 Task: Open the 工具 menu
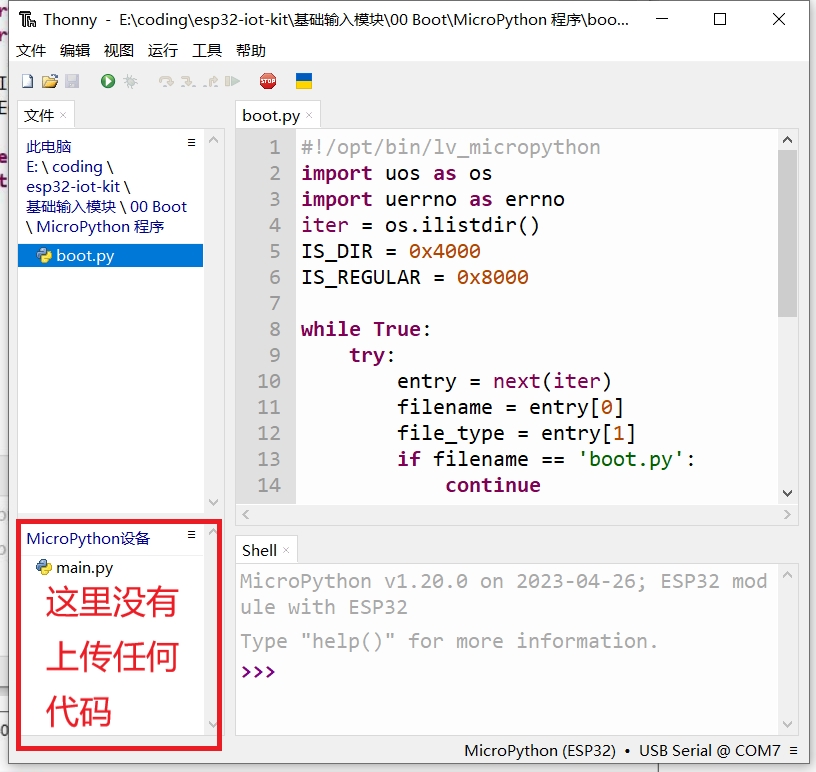pos(207,51)
